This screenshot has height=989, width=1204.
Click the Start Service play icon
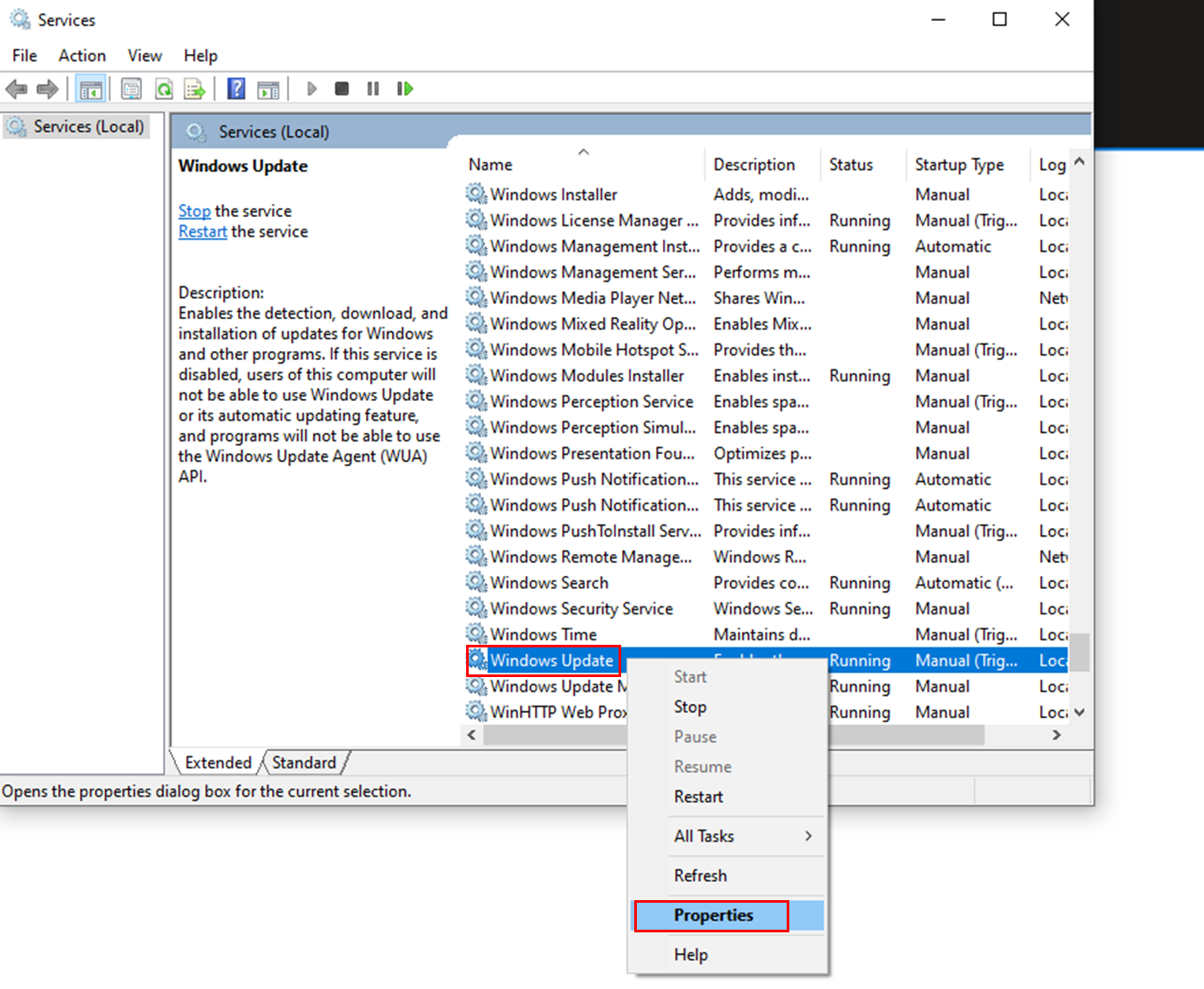pos(312,89)
